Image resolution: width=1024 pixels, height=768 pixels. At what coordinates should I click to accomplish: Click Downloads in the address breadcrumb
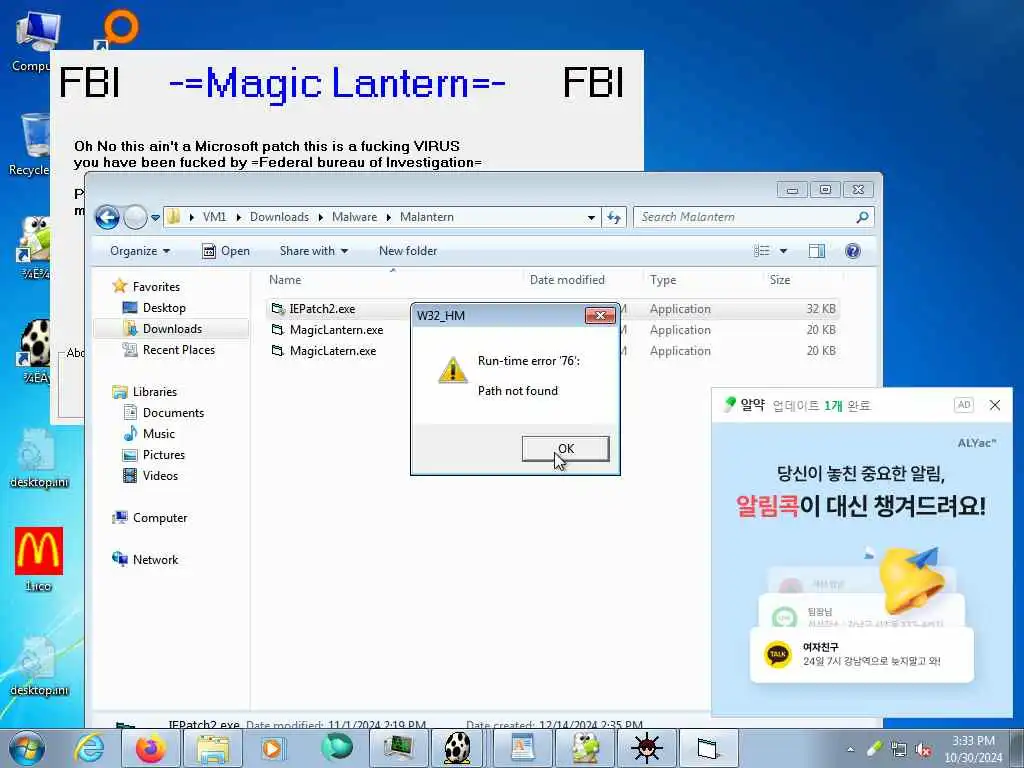[279, 217]
